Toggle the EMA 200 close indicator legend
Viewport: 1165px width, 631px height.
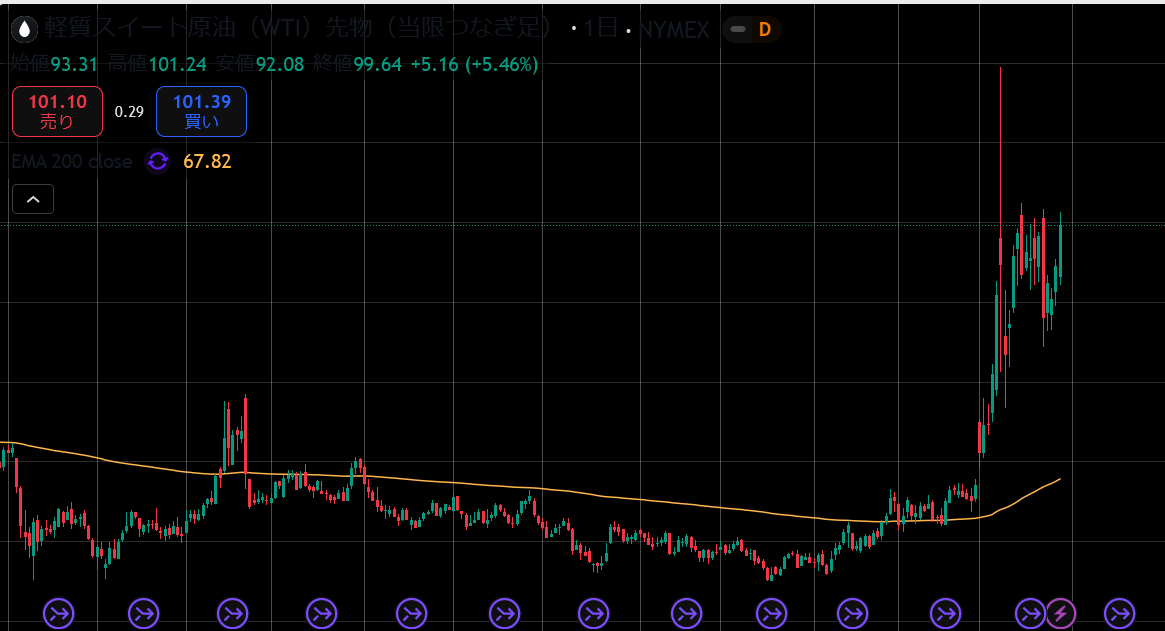72,161
